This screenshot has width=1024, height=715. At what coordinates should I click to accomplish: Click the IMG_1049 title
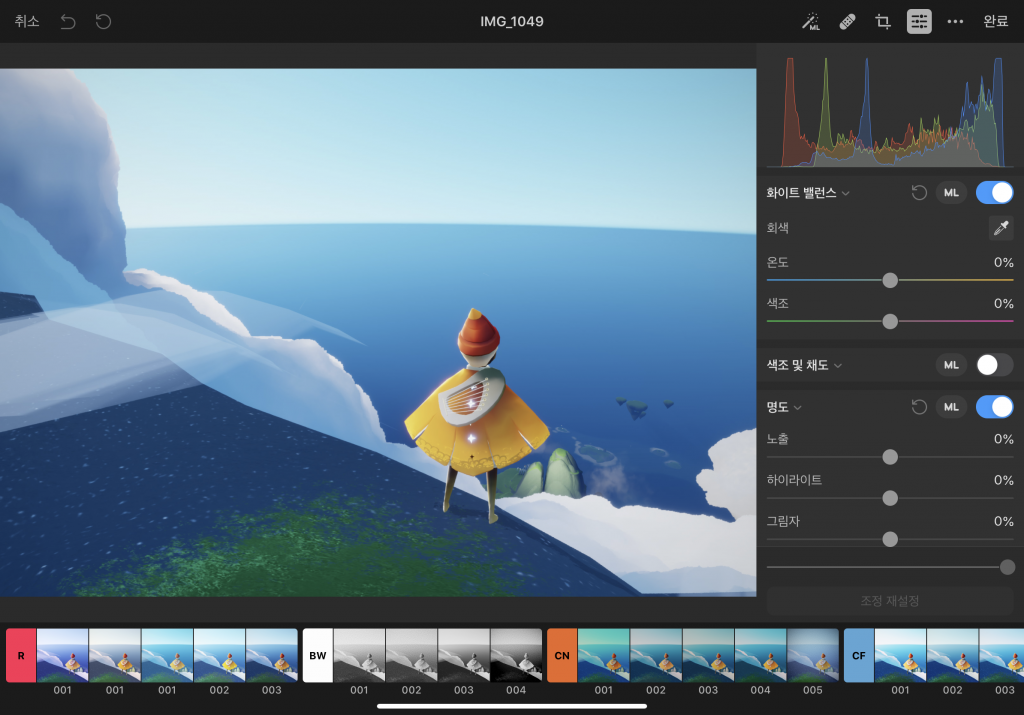coord(512,22)
